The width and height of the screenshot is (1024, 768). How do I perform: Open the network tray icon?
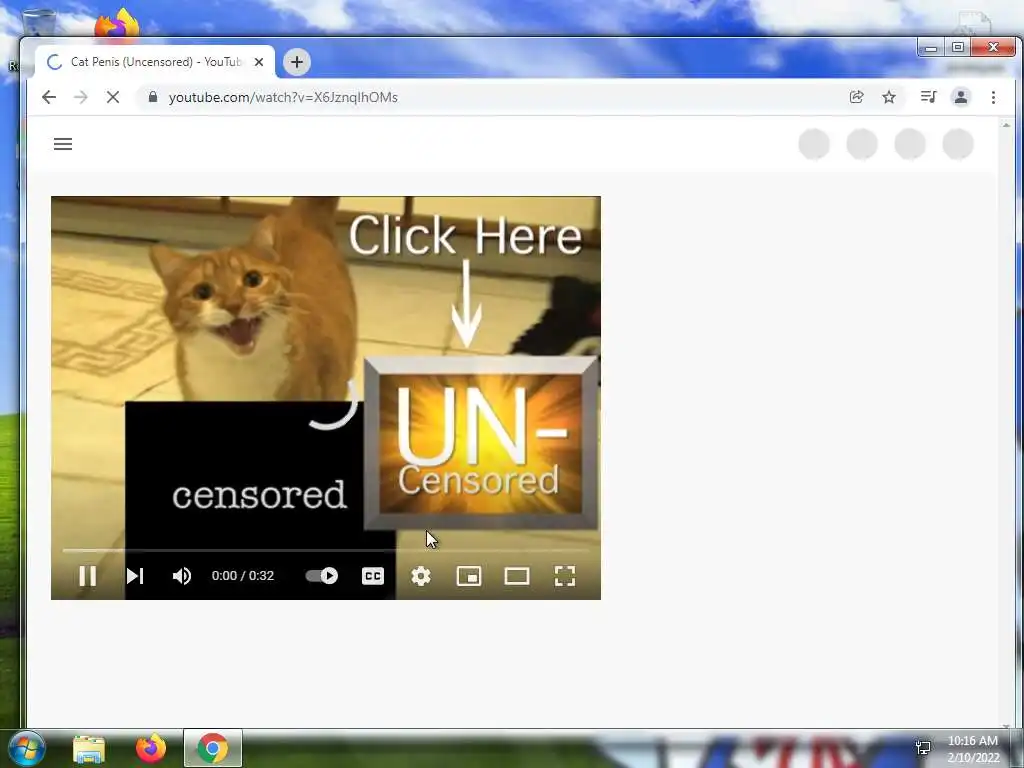pyautogui.click(x=923, y=747)
